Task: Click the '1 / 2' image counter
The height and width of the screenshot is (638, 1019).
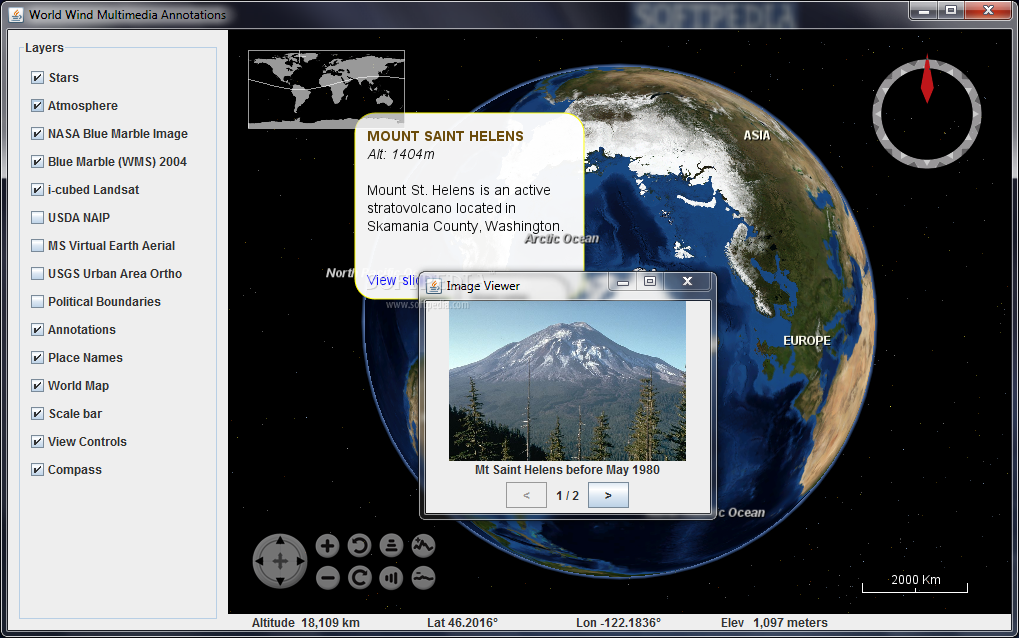Action: coord(567,496)
